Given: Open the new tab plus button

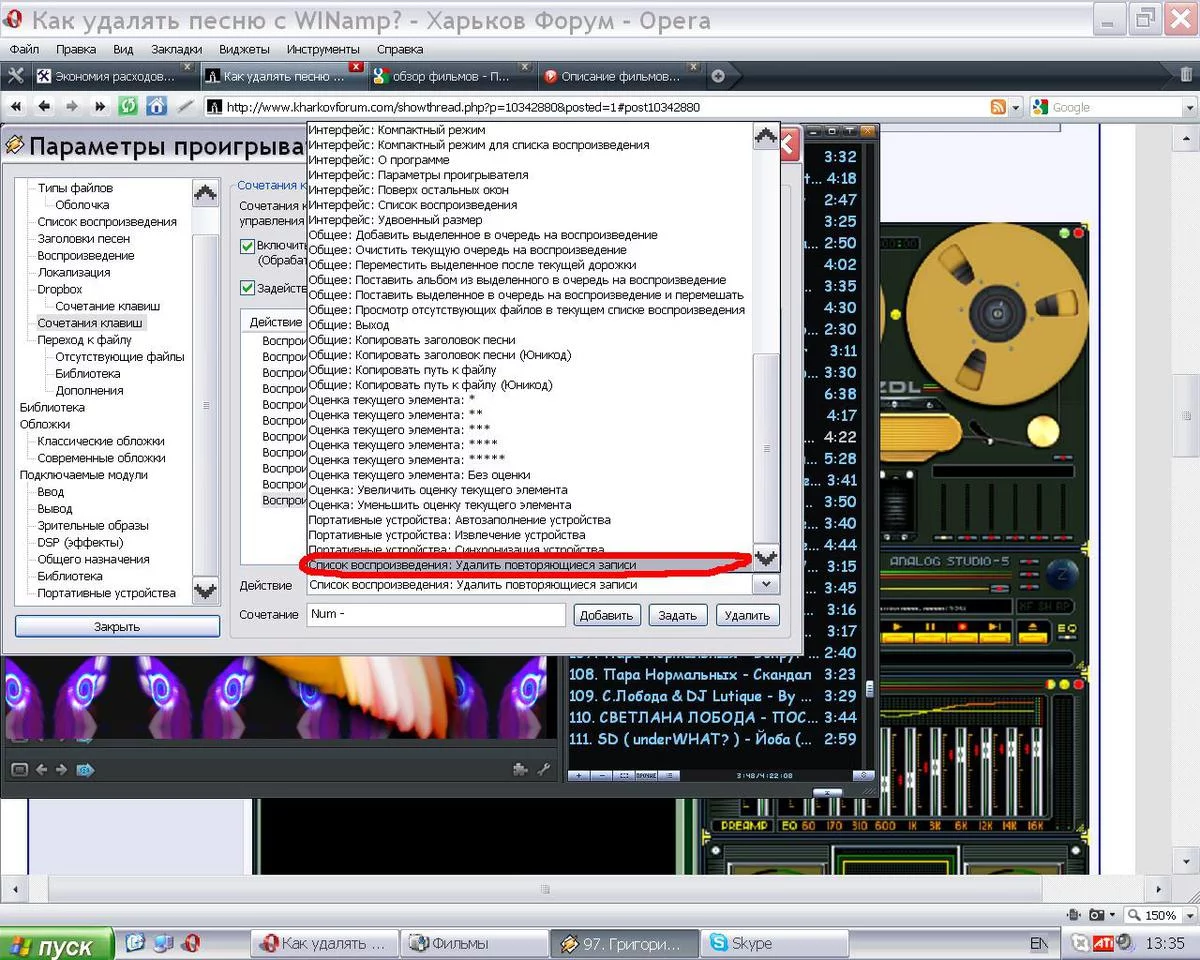Looking at the screenshot, I should (717, 76).
